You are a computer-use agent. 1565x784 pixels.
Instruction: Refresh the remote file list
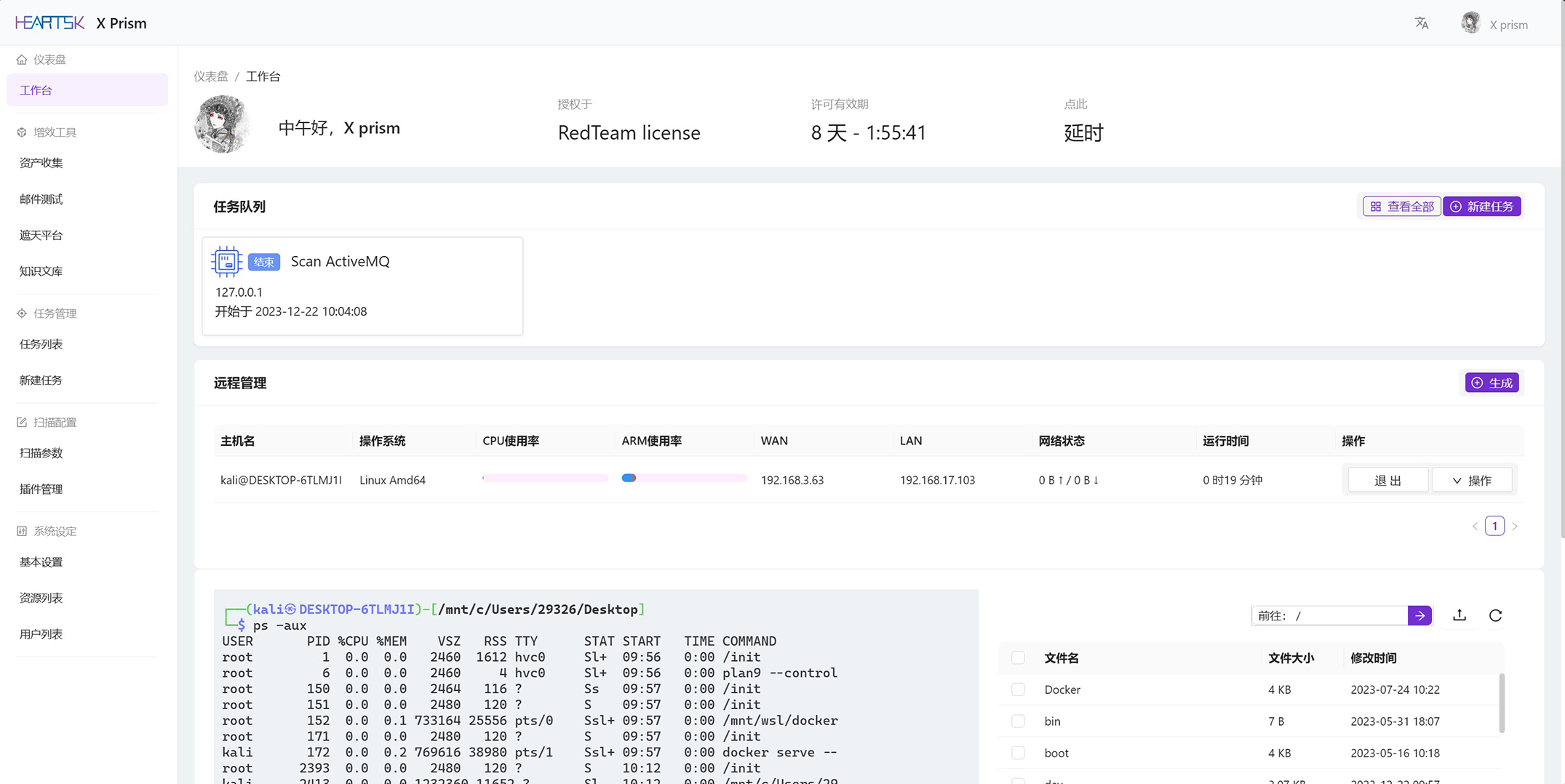(x=1495, y=615)
